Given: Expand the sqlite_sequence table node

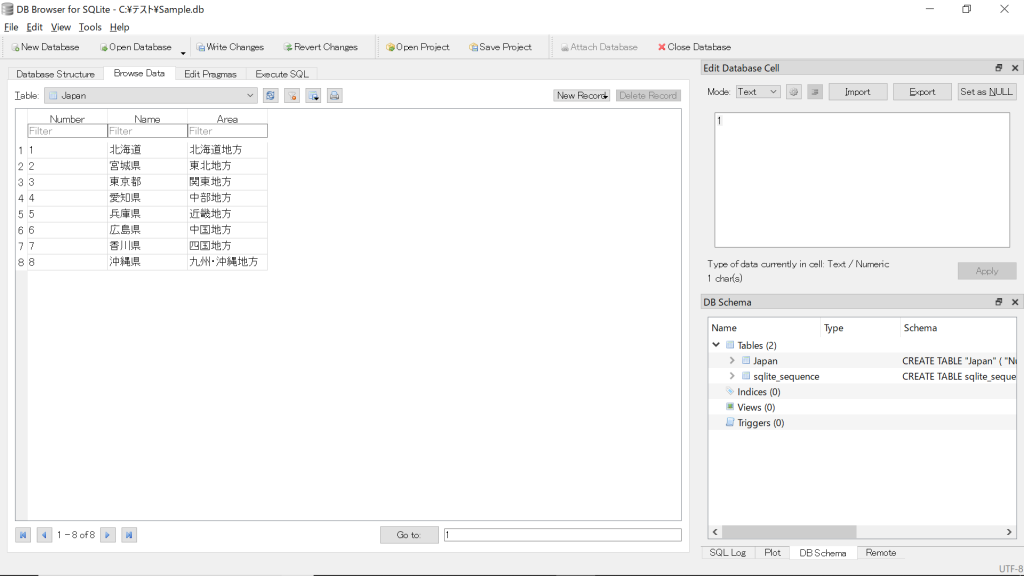Looking at the screenshot, I should 732,376.
